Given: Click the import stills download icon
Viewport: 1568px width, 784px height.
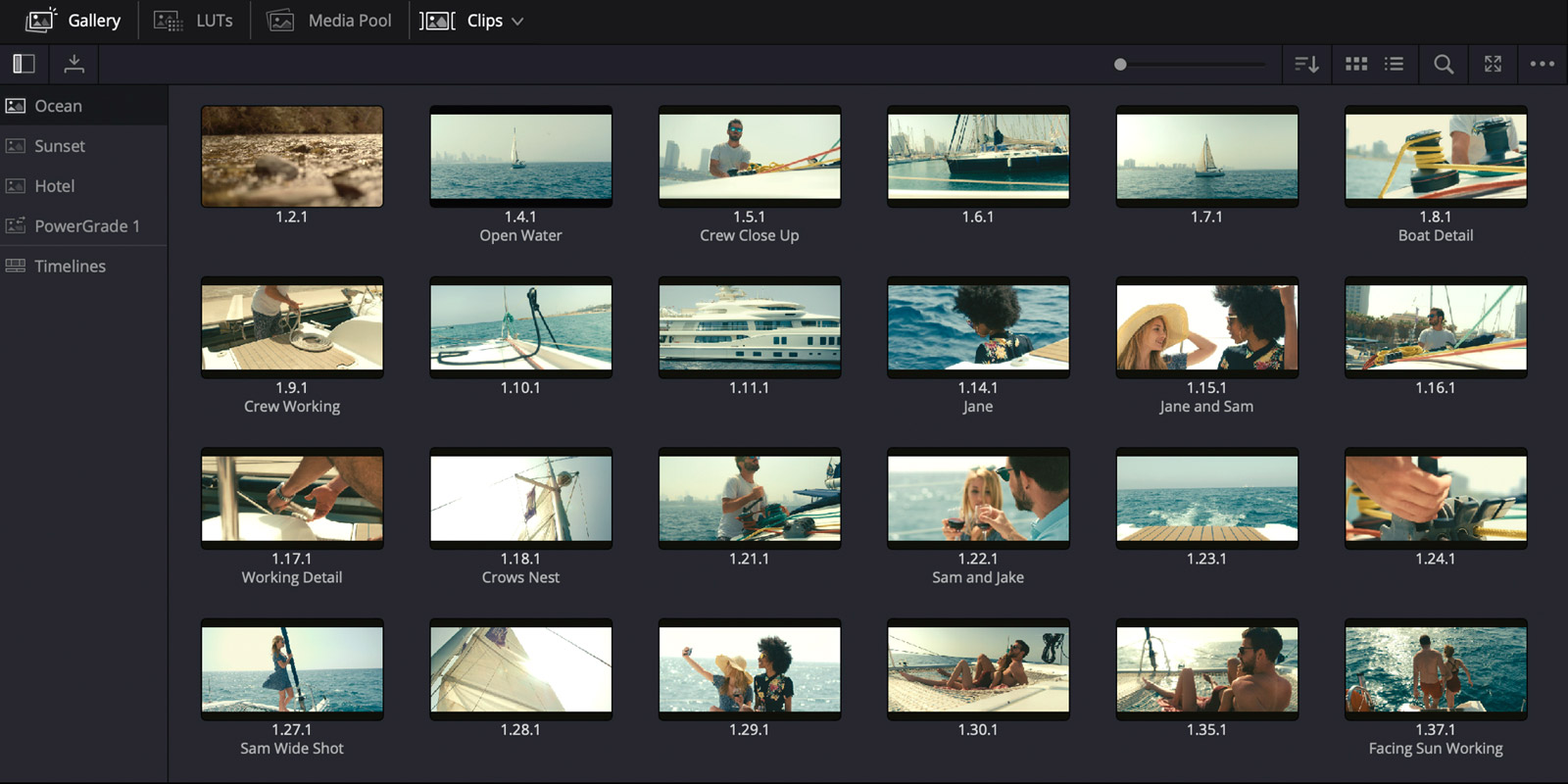Looking at the screenshot, I should [73, 64].
